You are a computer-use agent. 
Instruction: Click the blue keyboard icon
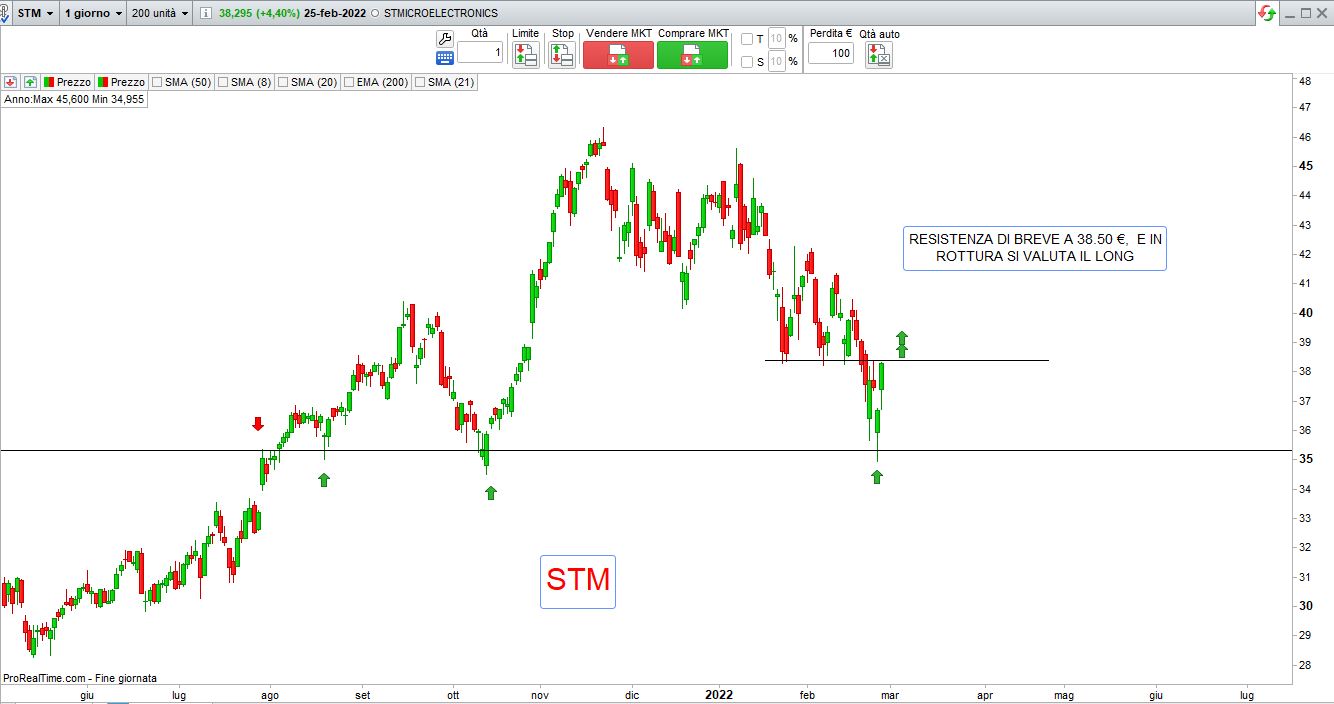coord(445,58)
